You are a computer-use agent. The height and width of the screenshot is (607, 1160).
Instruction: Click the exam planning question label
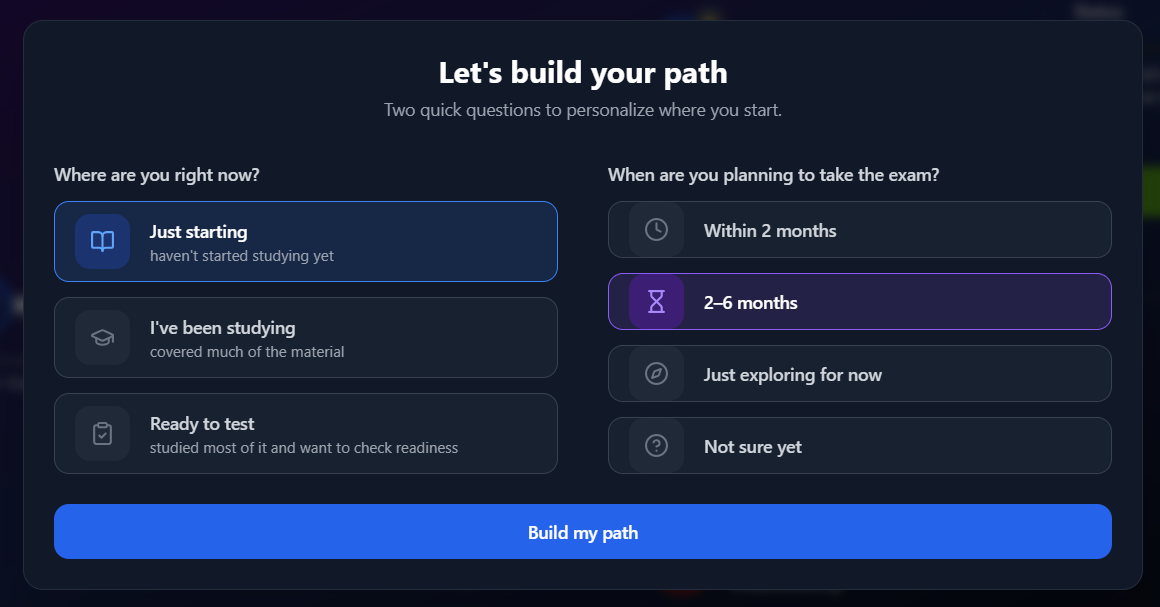[774, 174]
